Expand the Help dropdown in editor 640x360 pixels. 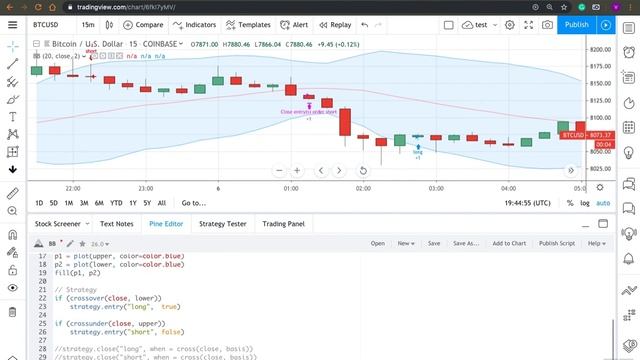(x=596, y=243)
